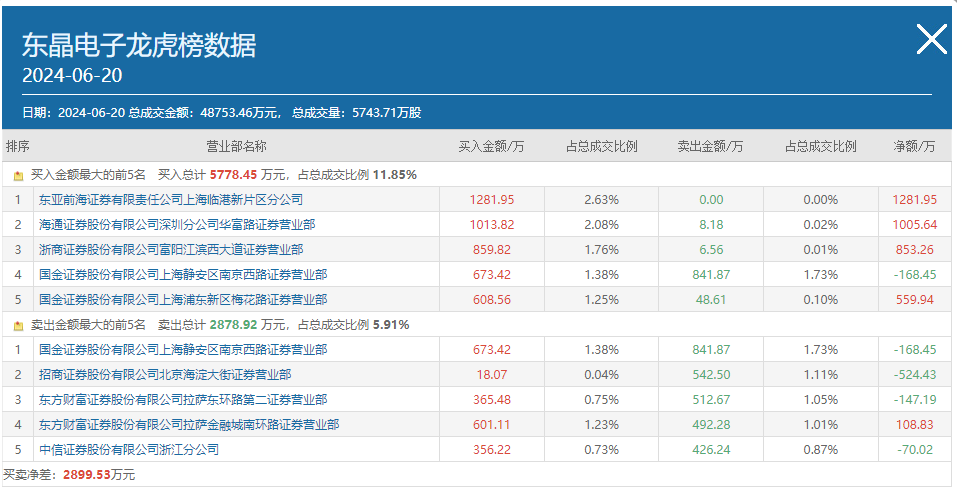Click the icon beside 卖出金额最大的前5名
Screen dimensions: 957x489
pos(18,326)
